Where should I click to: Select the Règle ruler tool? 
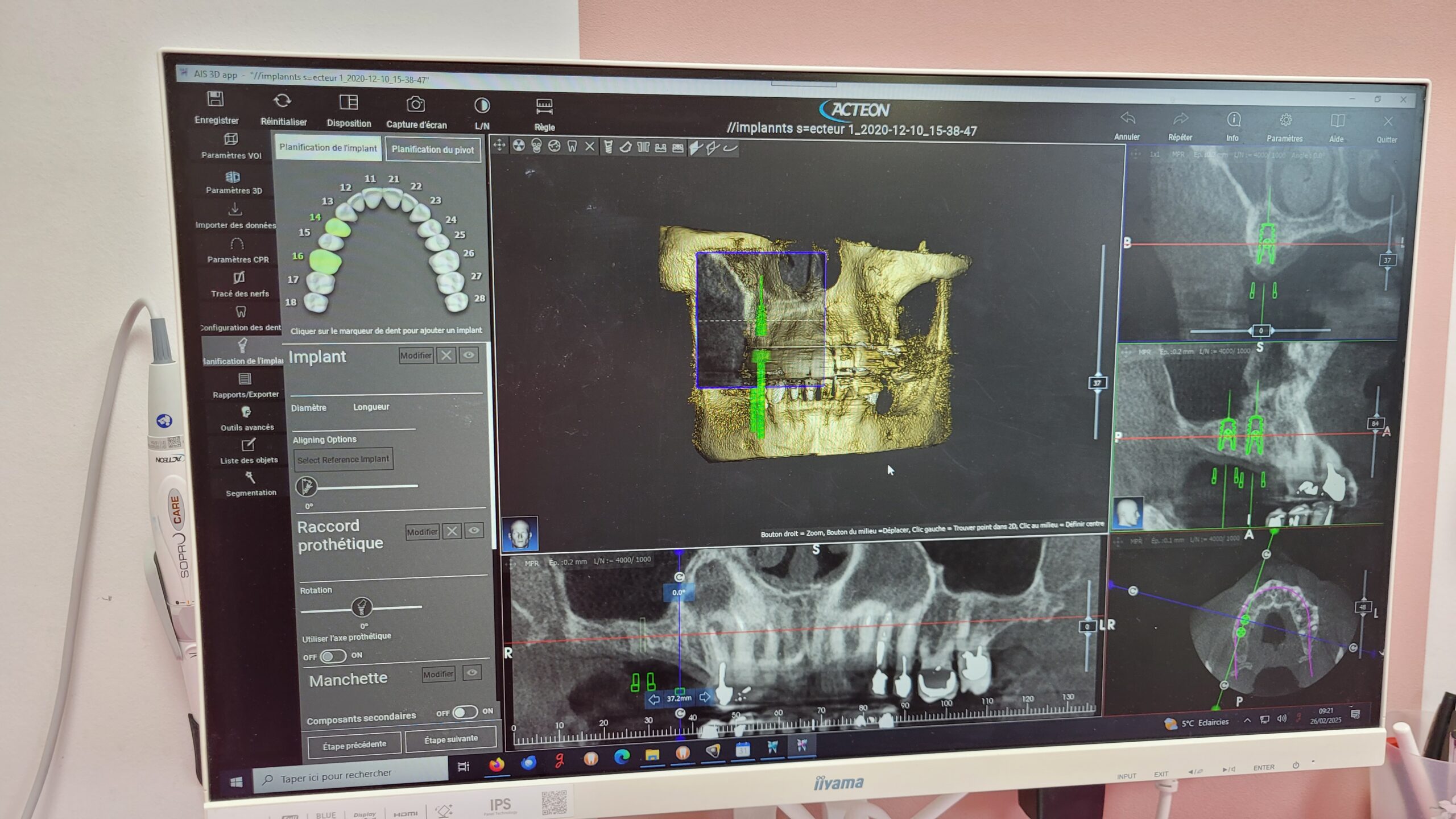coord(544,107)
